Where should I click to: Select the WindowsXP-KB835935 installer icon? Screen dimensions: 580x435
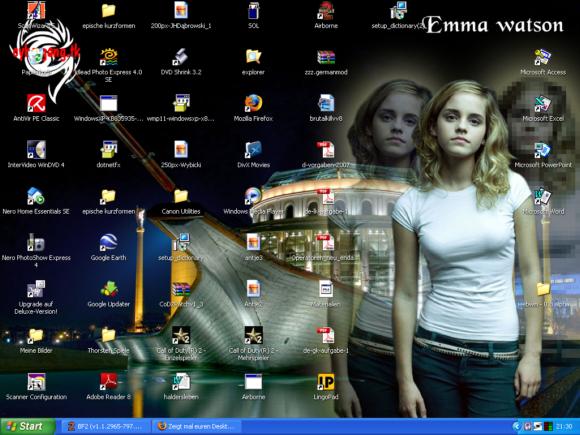(108, 103)
